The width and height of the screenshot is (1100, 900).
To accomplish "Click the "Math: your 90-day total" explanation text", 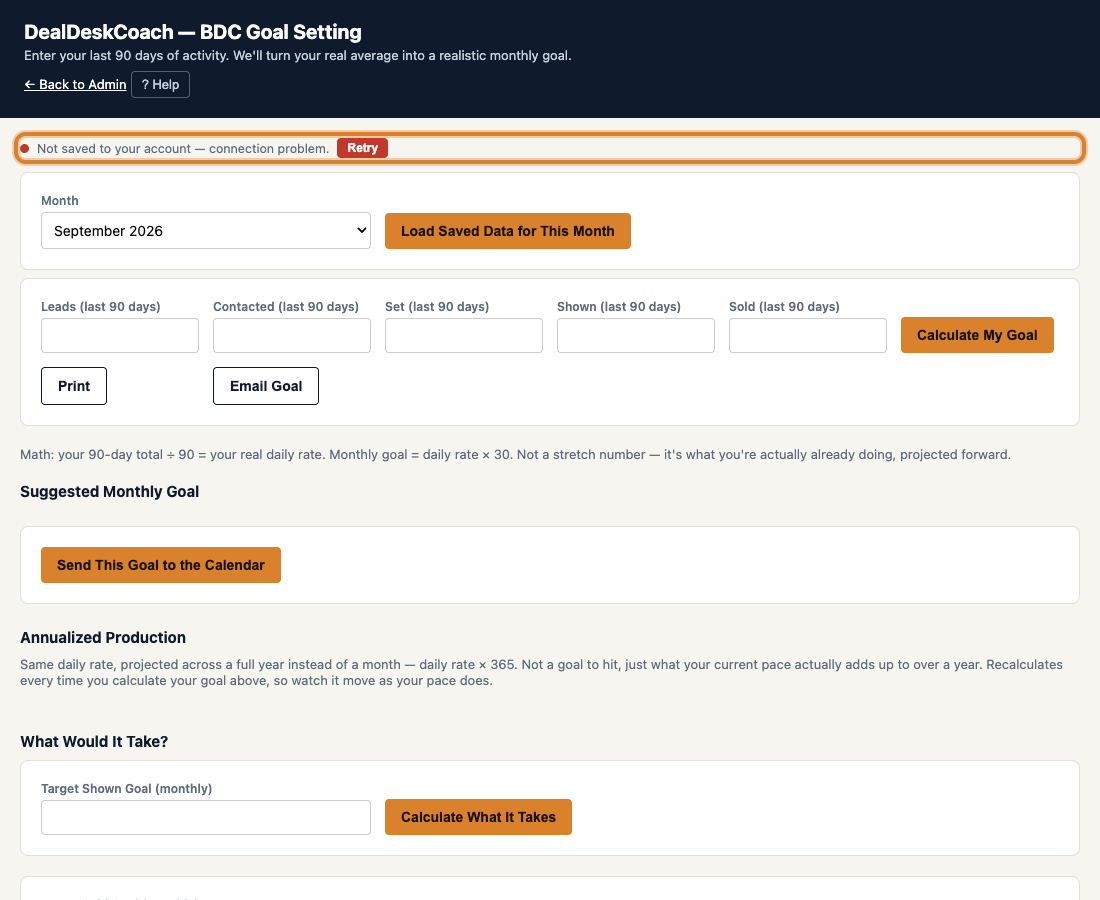I will pyautogui.click(x=516, y=455).
